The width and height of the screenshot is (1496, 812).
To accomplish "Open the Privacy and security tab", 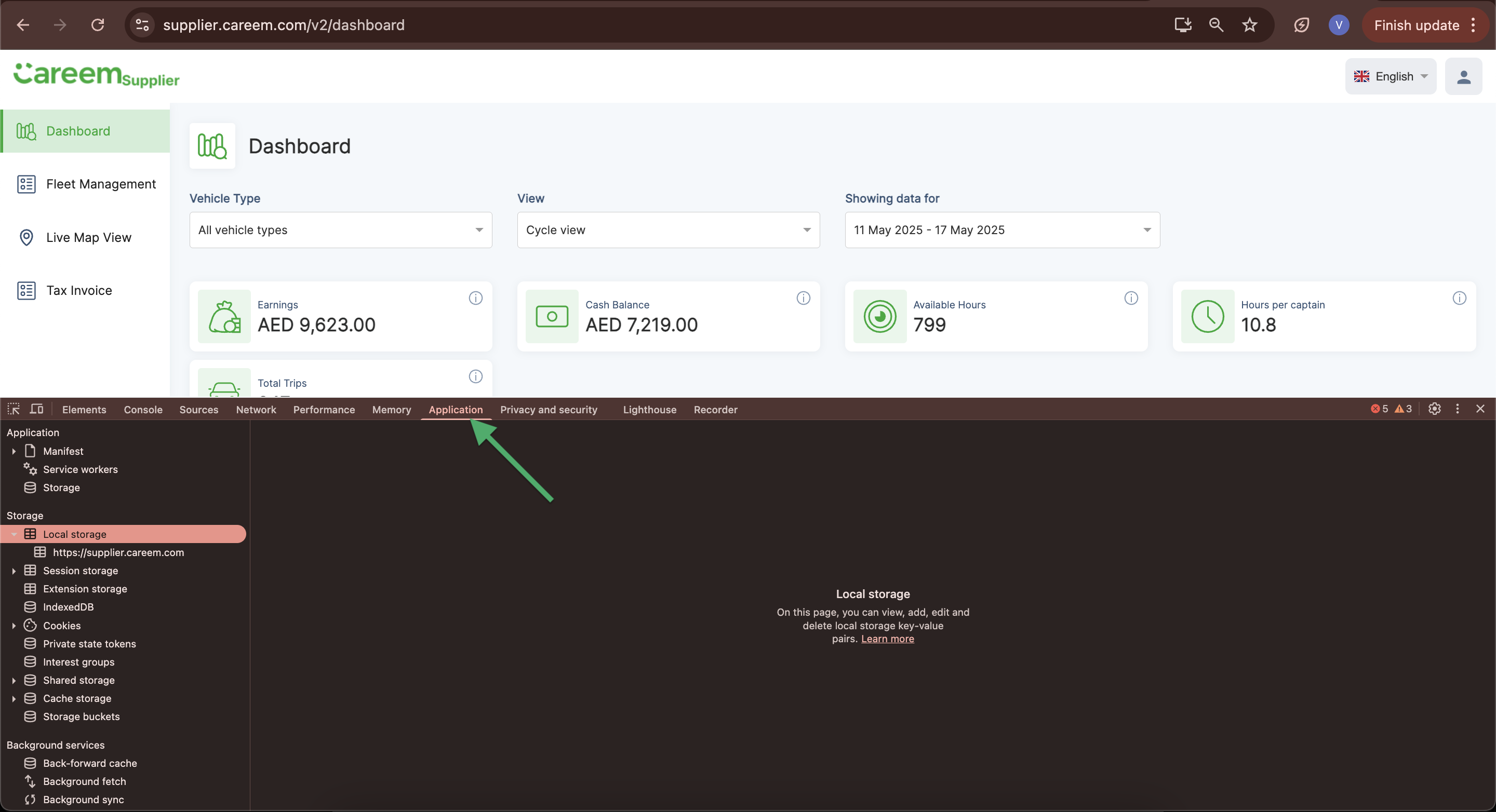I will [549, 410].
